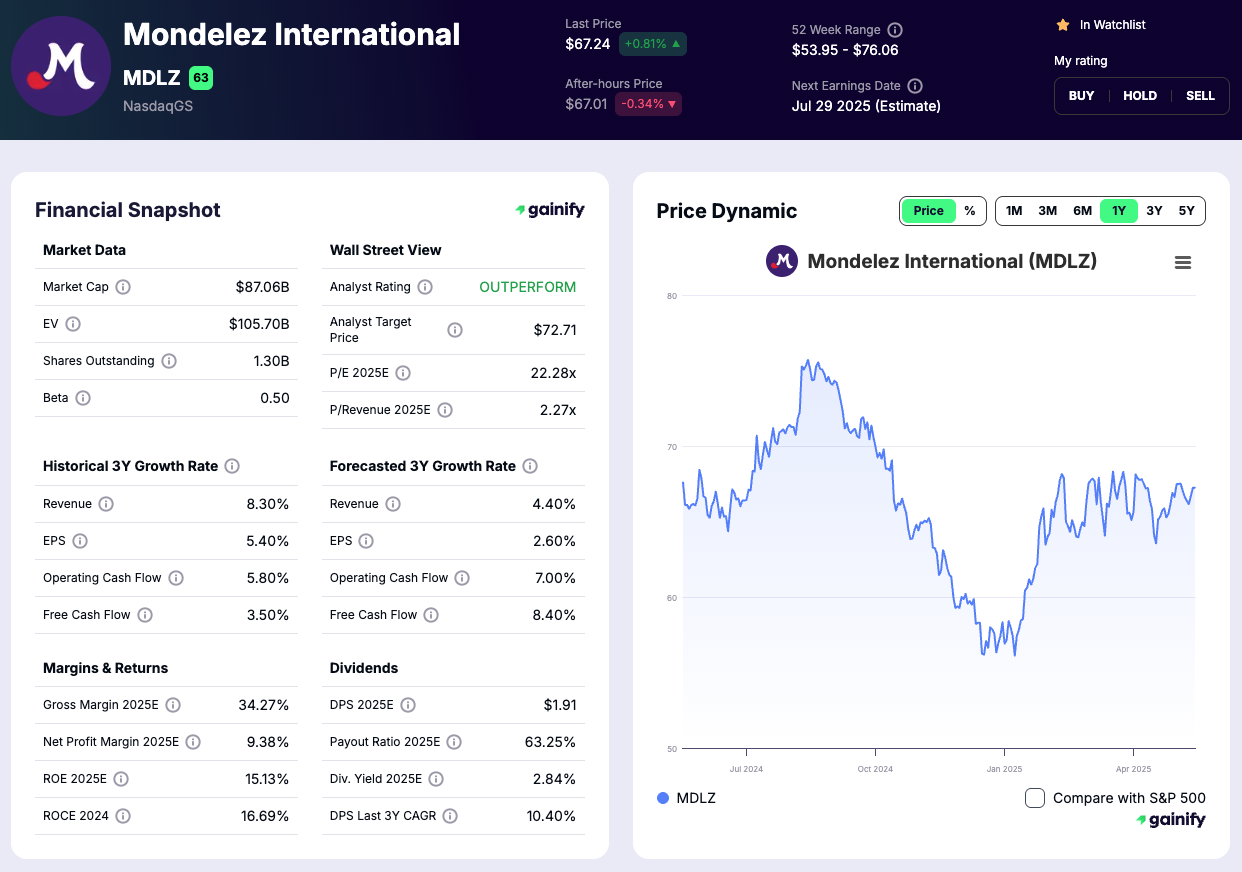Image resolution: width=1242 pixels, height=872 pixels.
Task: Click info icon beside ROE 2025E
Action: 121,779
